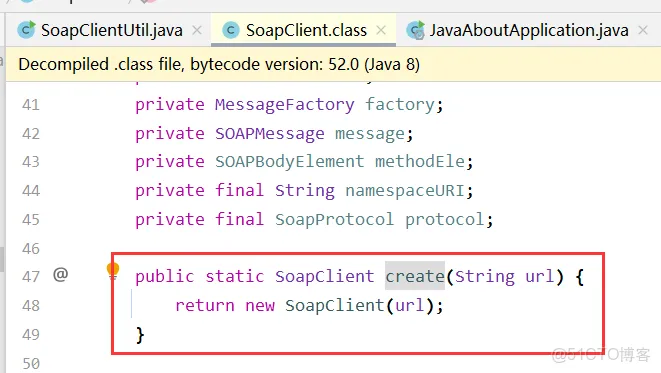Click the highlighted create method name
Screen dimensions: 661x373
tap(415, 276)
